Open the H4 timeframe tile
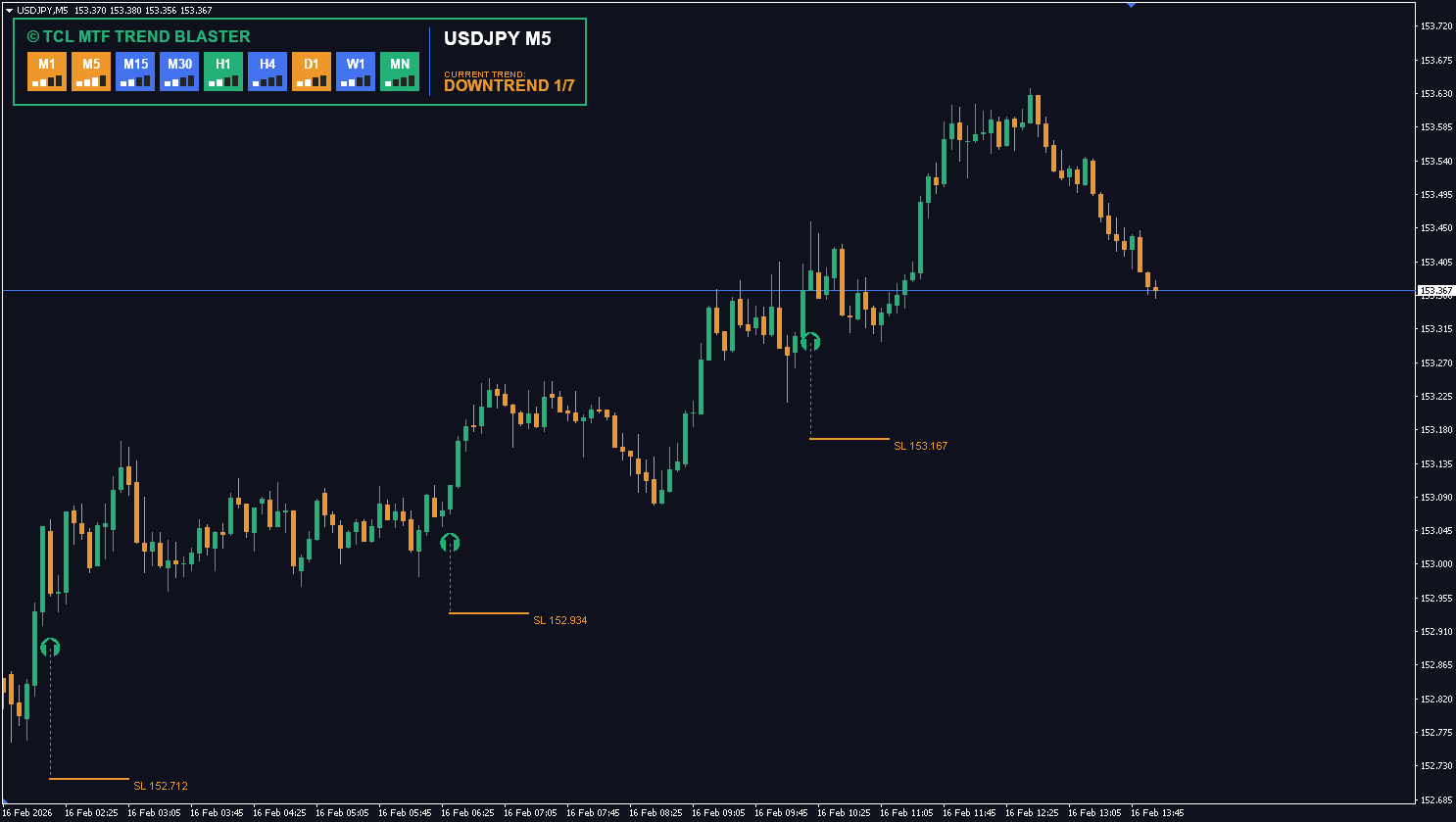The height and width of the screenshot is (822, 1456). [267, 72]
